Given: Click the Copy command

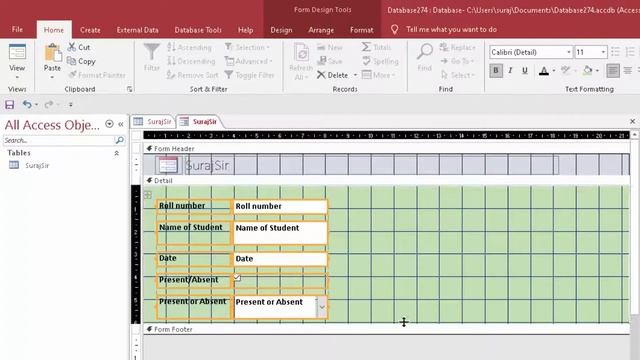Looking at the screenshot, I should (81, 61).
